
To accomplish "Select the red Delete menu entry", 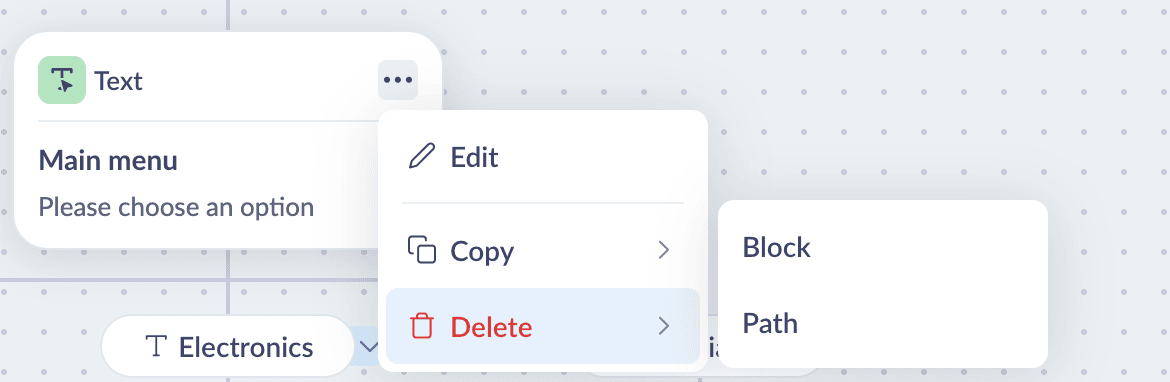I will click(542, 326).
